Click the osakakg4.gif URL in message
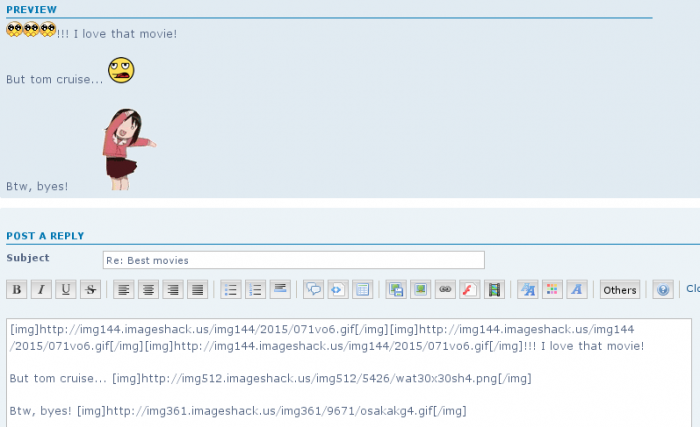Screen dimensions: 700x427 (272, 410)
